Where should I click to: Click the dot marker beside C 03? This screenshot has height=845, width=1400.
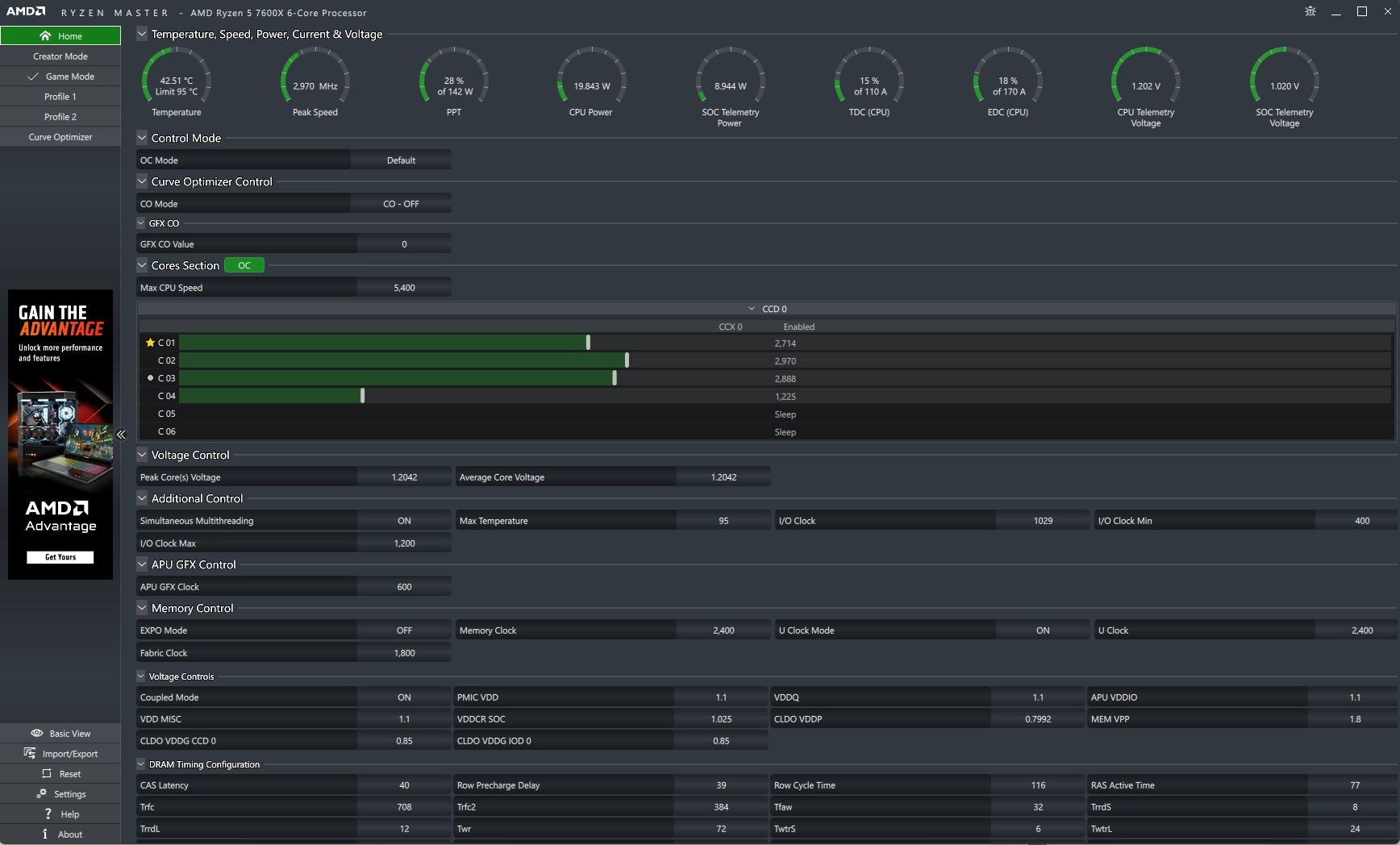[x=150, y=377]
